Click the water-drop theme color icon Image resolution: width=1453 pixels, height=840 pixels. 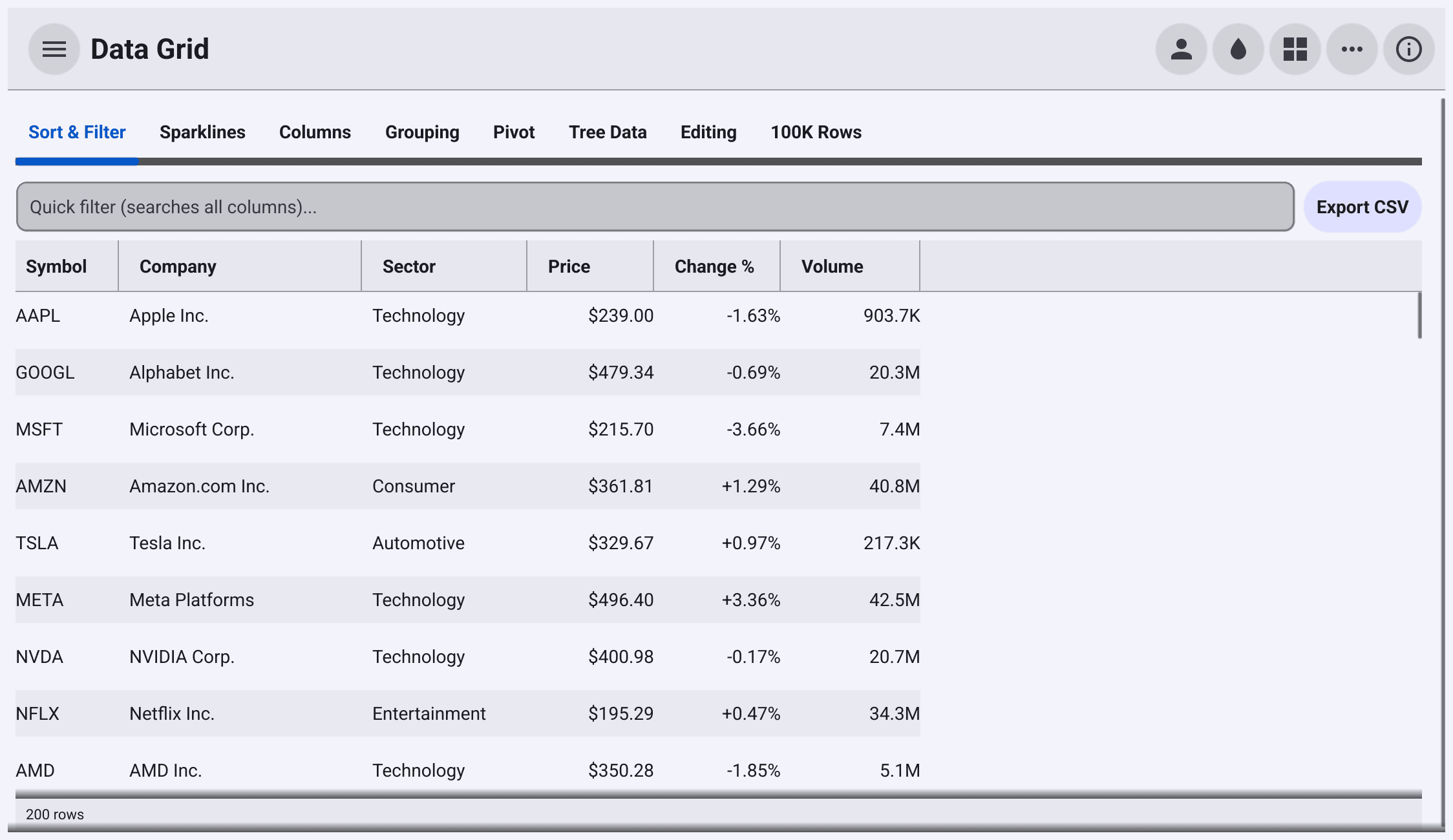(1238, 49)
